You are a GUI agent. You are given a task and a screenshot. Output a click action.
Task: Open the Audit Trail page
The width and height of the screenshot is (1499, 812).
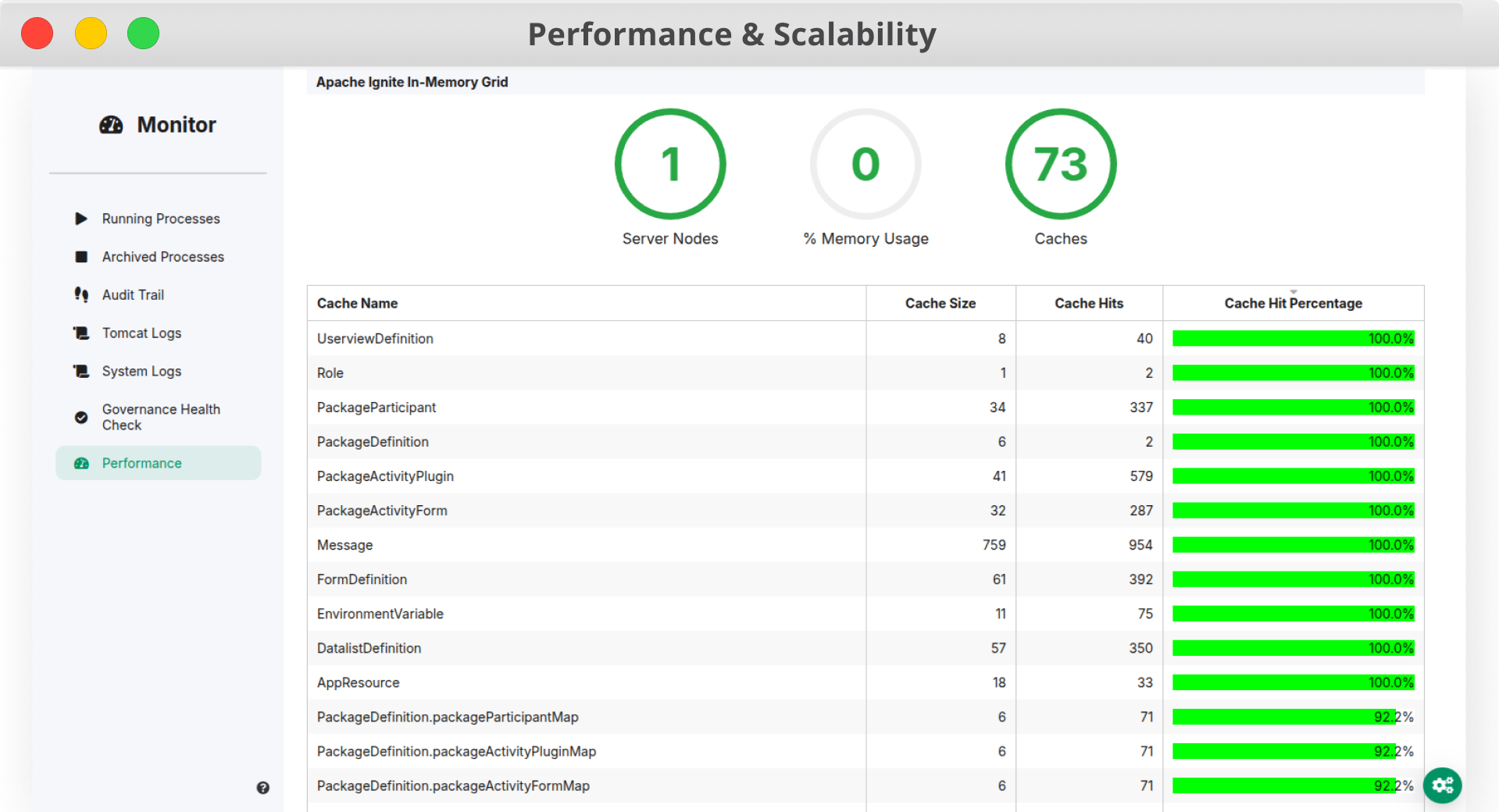pos(133,295)
